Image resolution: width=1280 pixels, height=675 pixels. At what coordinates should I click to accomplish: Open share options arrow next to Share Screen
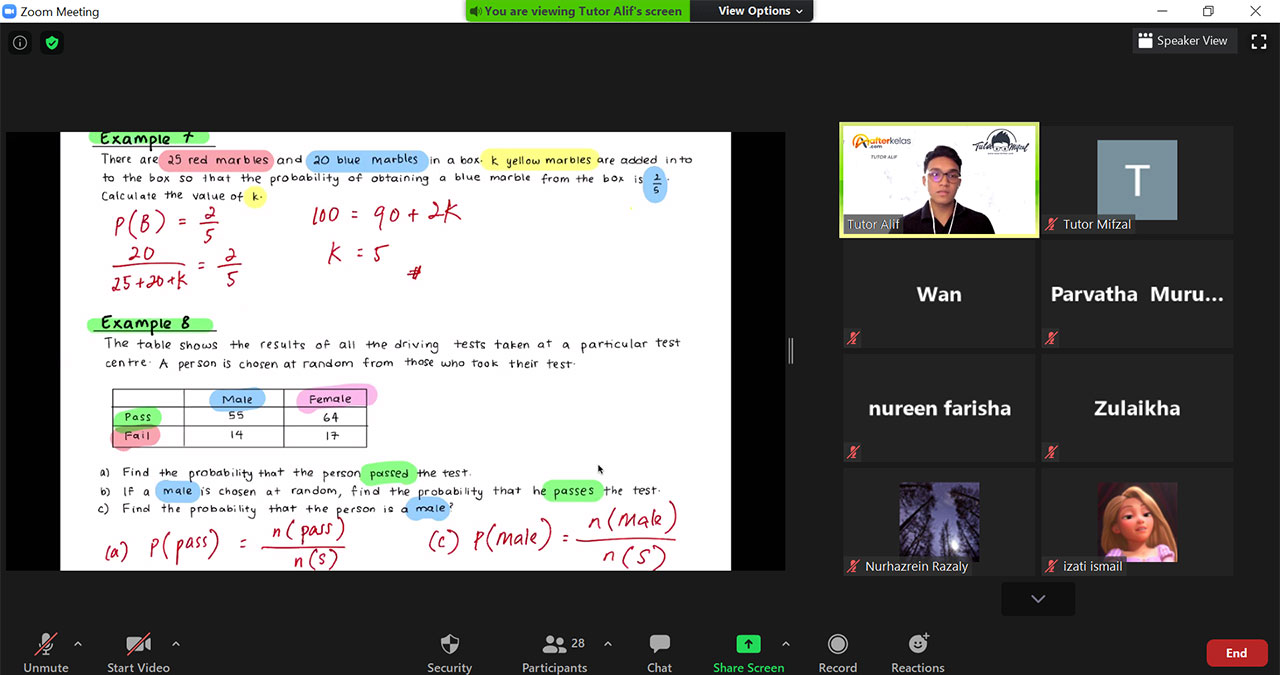coord(785,644)
